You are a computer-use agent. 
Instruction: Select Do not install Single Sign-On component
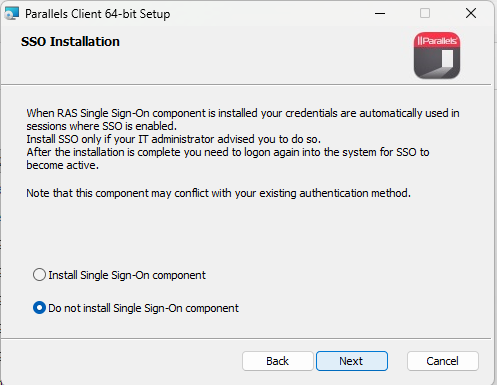coord(136,308)
